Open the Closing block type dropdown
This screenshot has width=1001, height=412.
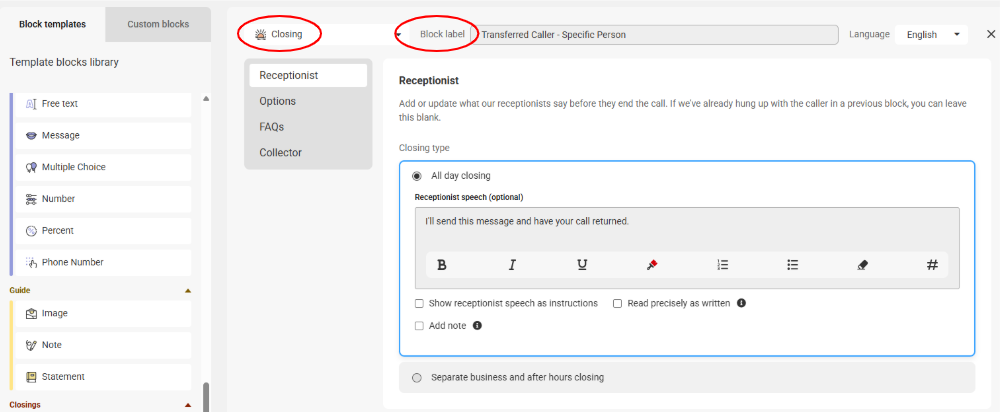coord(328,34)
